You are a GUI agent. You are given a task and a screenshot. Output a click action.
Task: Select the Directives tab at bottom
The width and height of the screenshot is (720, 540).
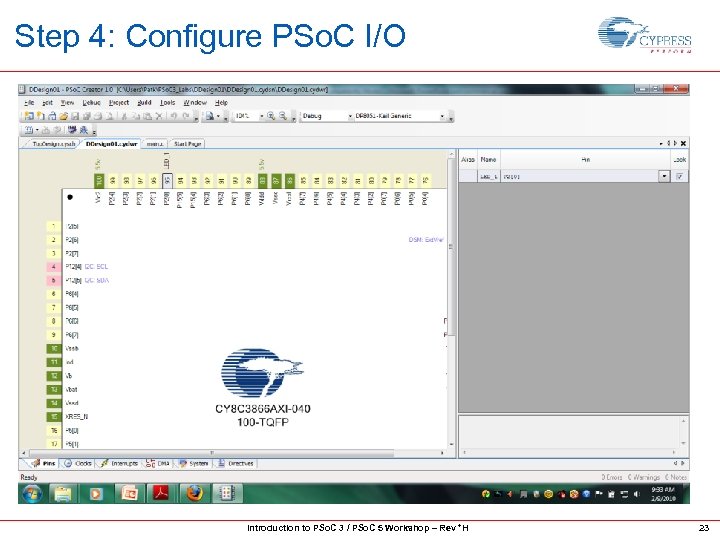point(236,463)
